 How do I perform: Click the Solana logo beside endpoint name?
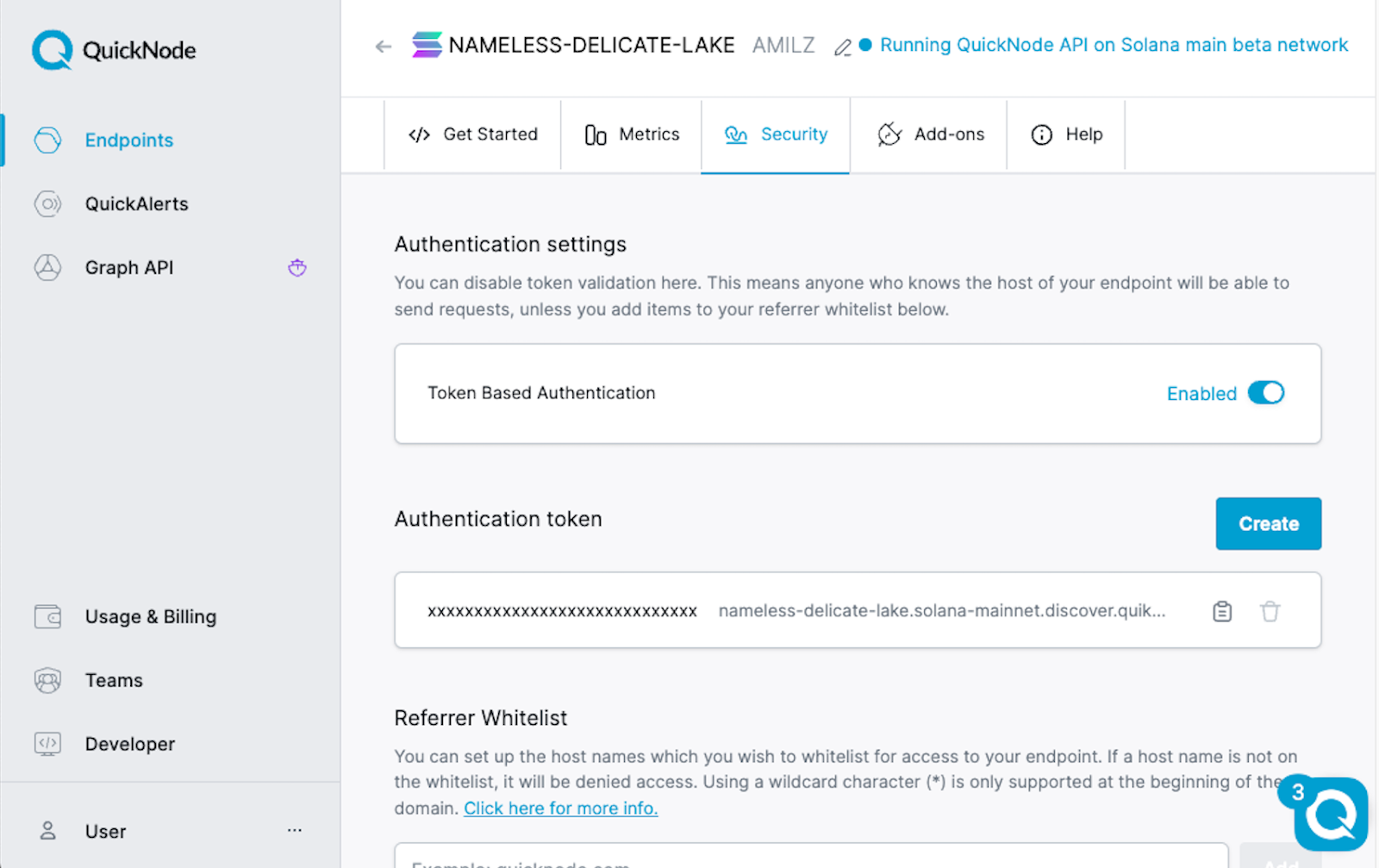(427, 45)
